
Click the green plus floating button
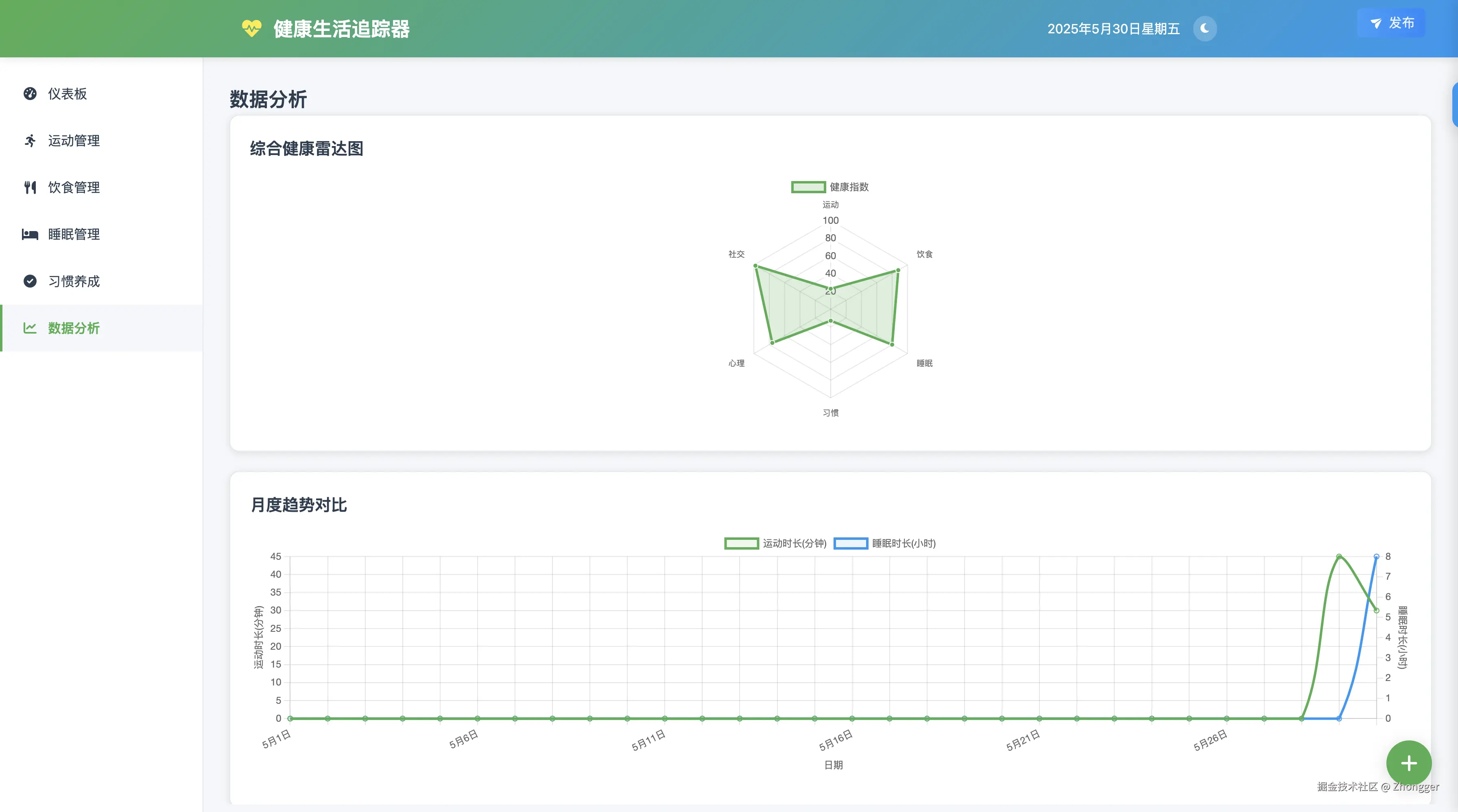point(1408,763)
